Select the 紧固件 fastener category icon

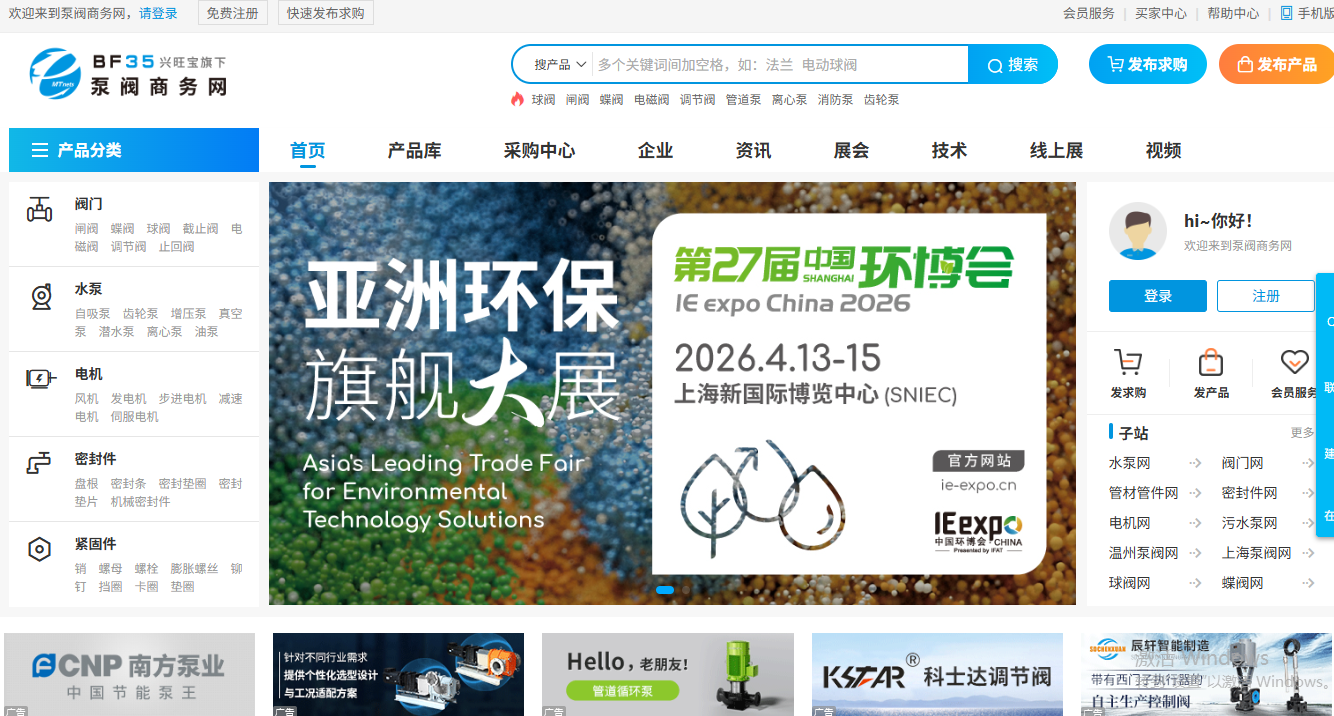(40, 548)
